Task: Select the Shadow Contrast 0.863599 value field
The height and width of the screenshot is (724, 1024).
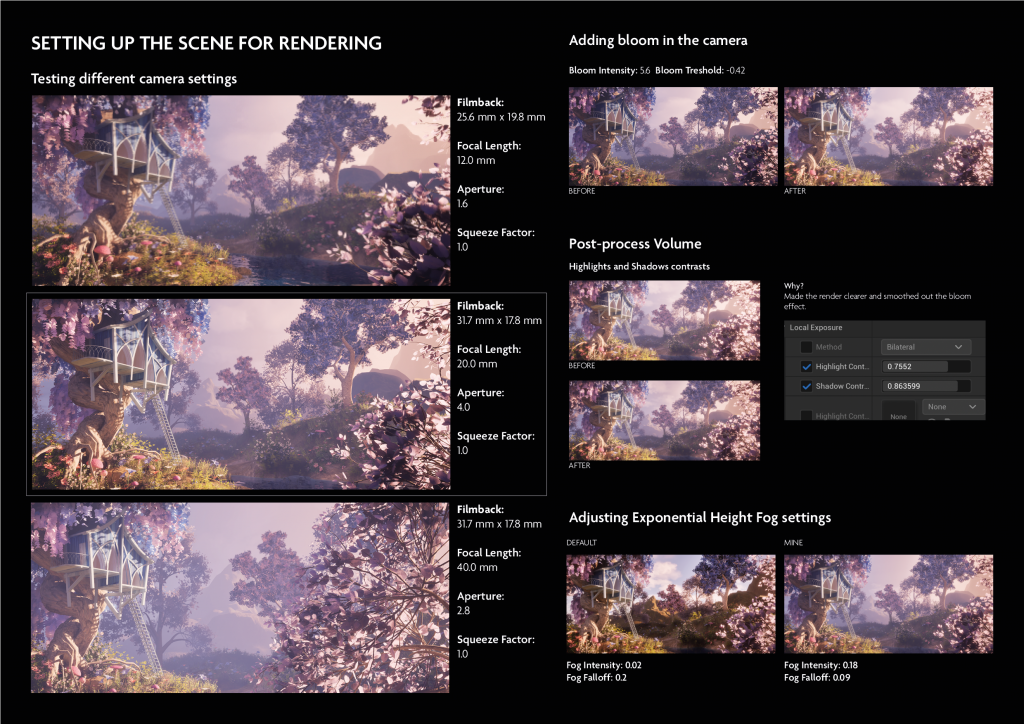Action: [x=926, y=386]
